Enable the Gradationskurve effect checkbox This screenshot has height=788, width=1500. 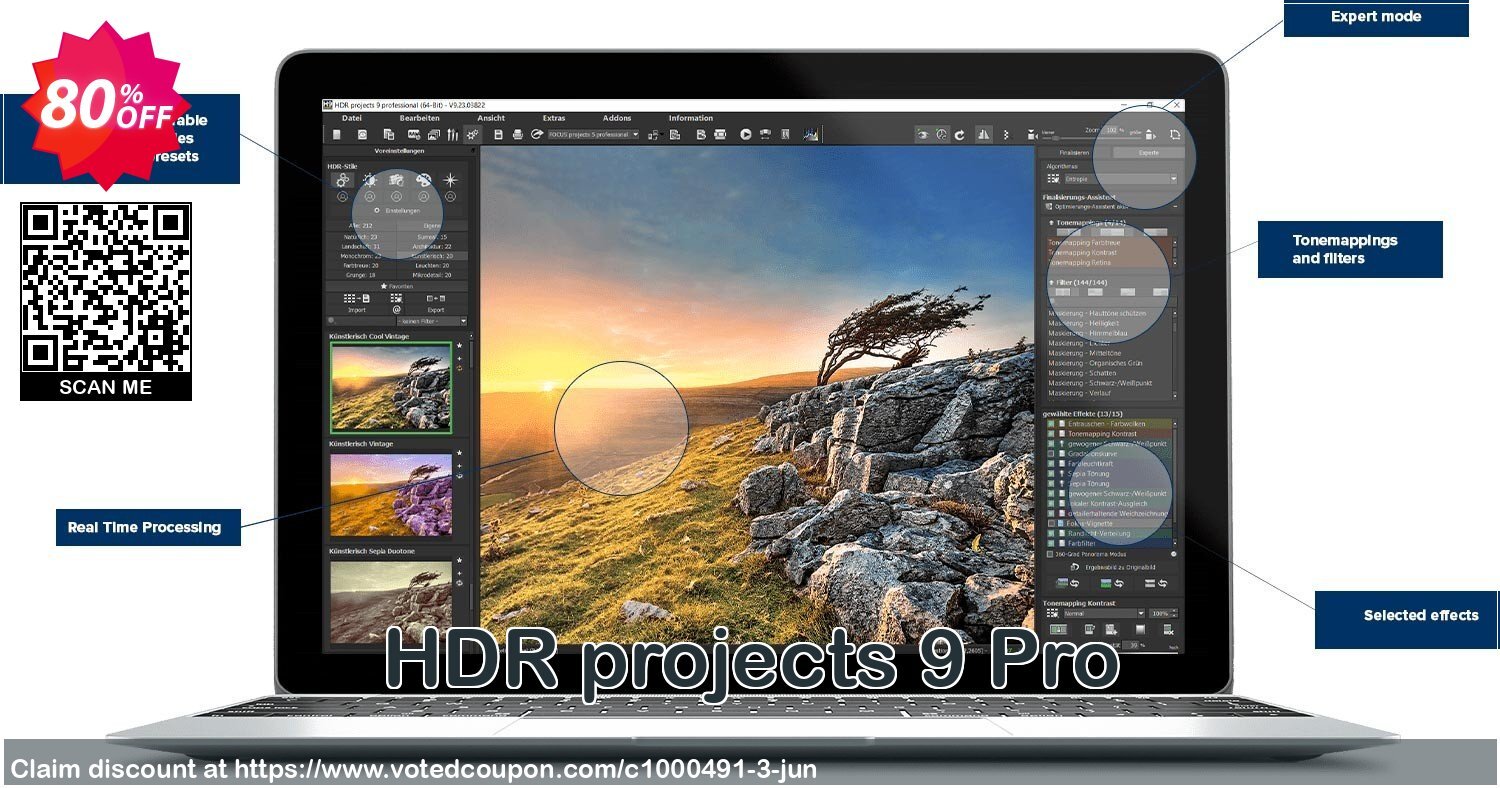pyautogui.click(x=1051, y=454)
